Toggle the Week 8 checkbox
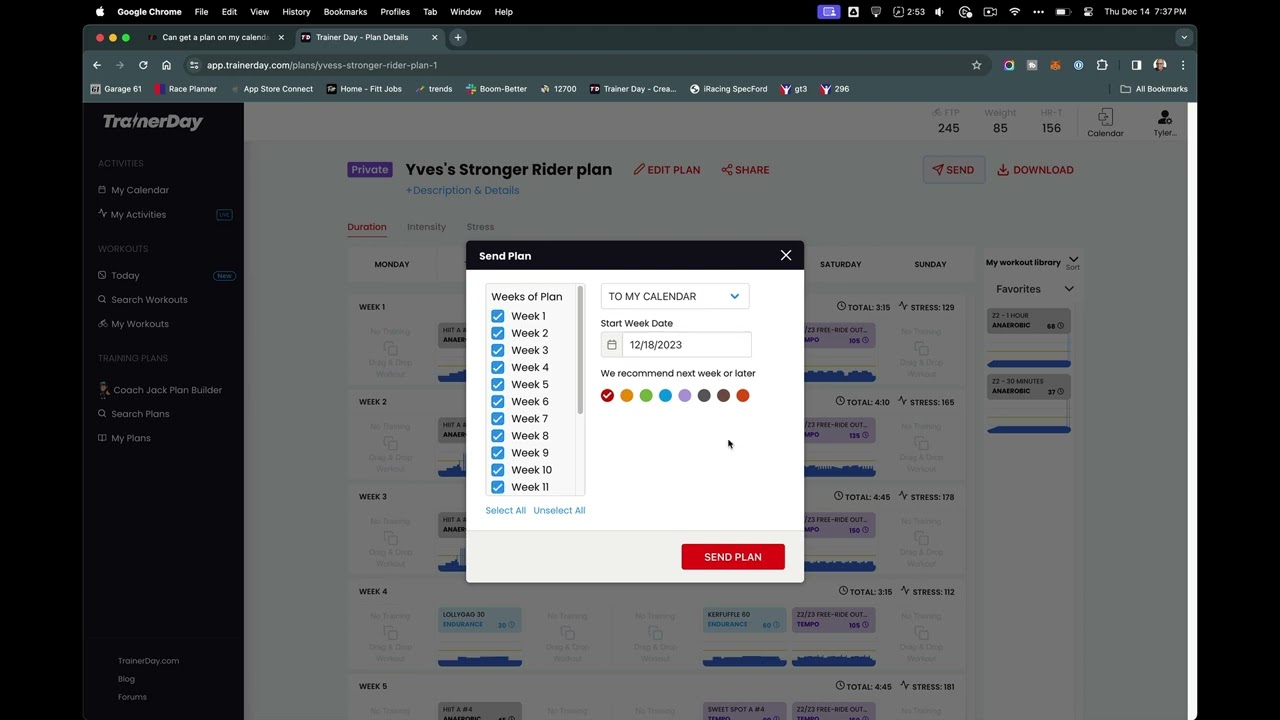 pyautogui.click(x=497, y=435)
